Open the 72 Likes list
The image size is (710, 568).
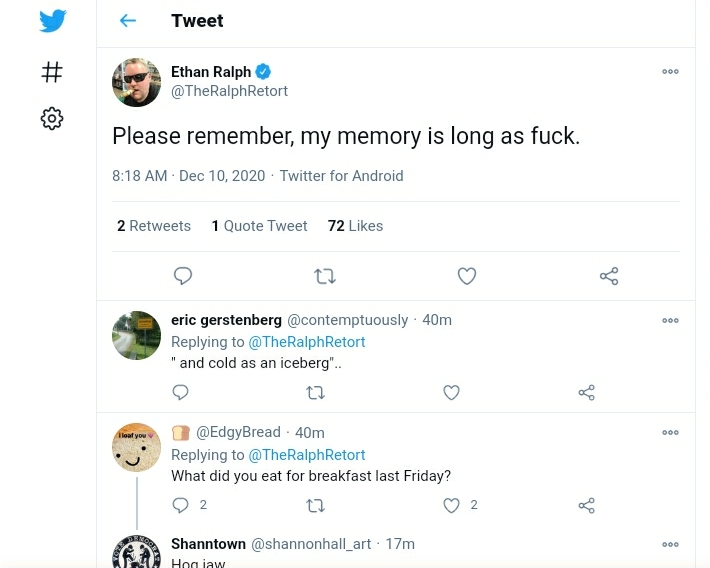[355, 226]
